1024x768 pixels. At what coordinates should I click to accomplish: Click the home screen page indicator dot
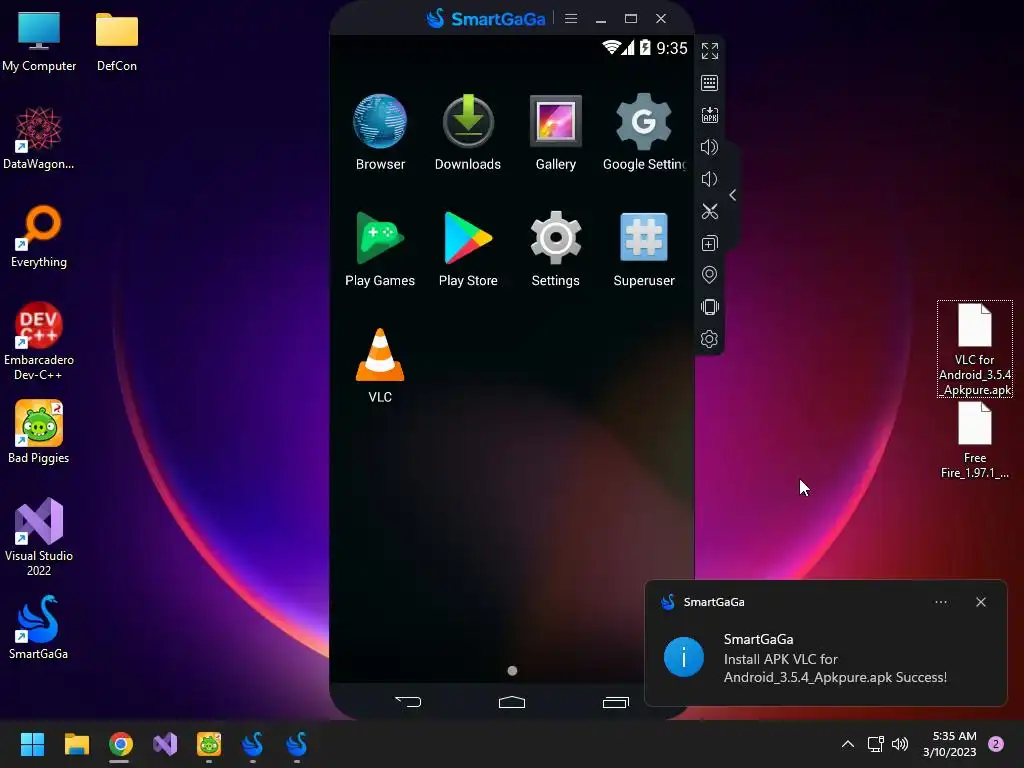click(513, 671)
